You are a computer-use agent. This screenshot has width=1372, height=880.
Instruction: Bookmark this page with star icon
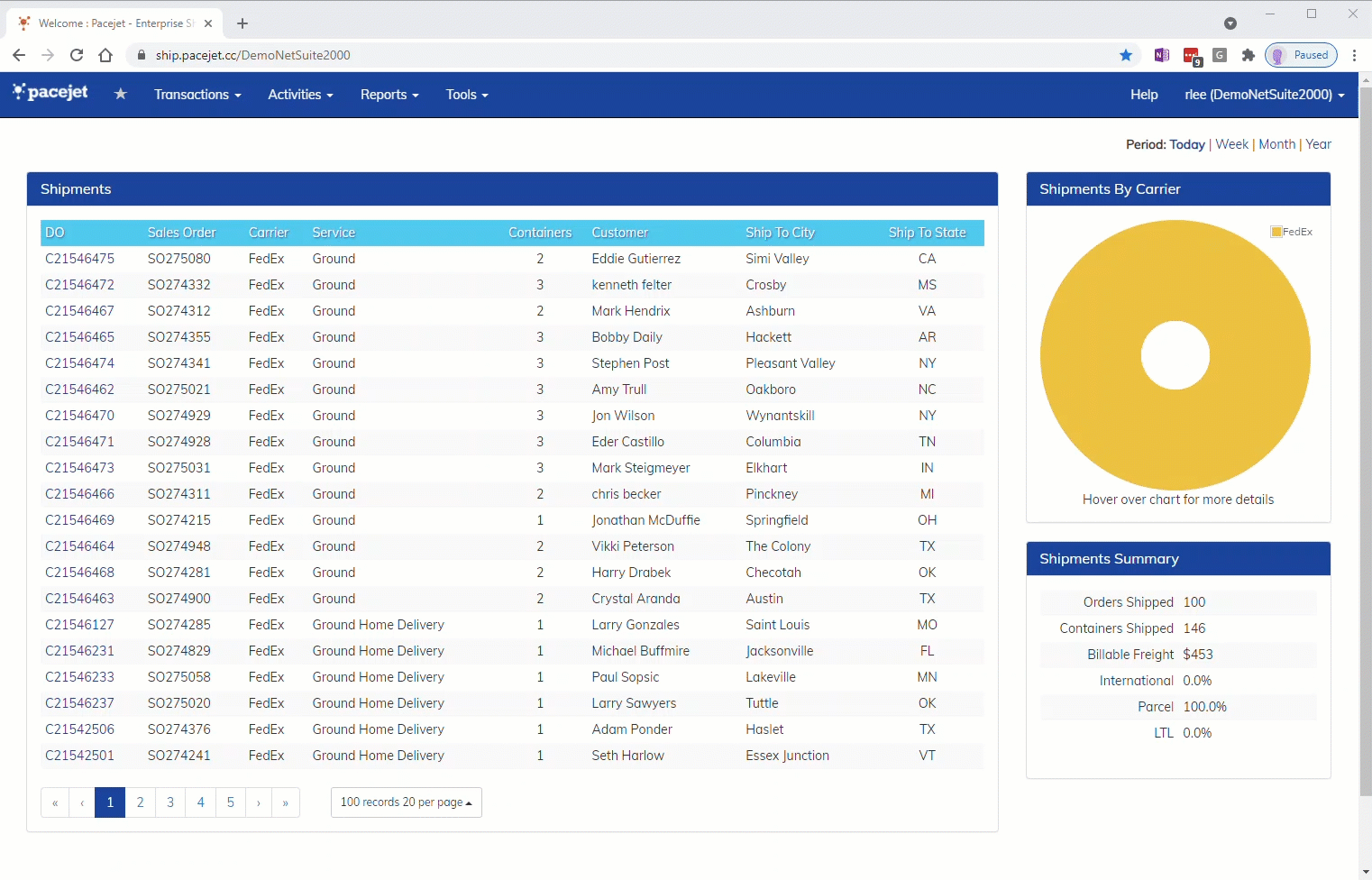tap(1126, 55)
